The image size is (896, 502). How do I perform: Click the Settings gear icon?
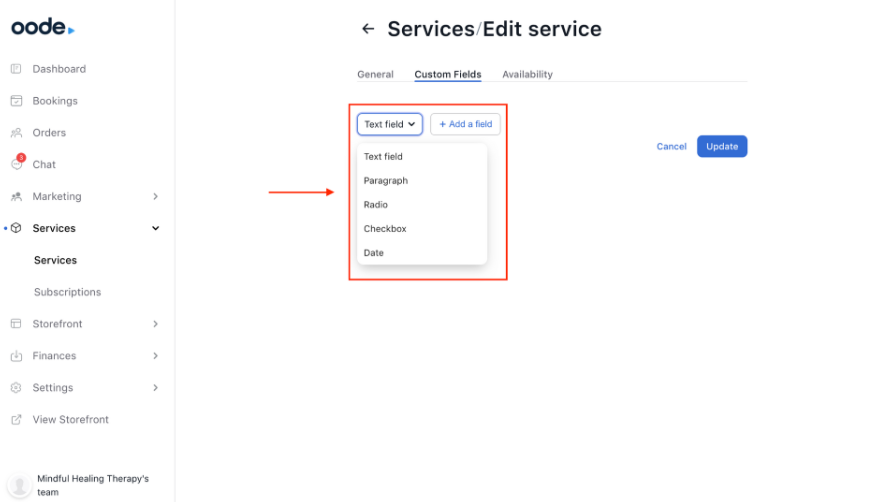16,388
